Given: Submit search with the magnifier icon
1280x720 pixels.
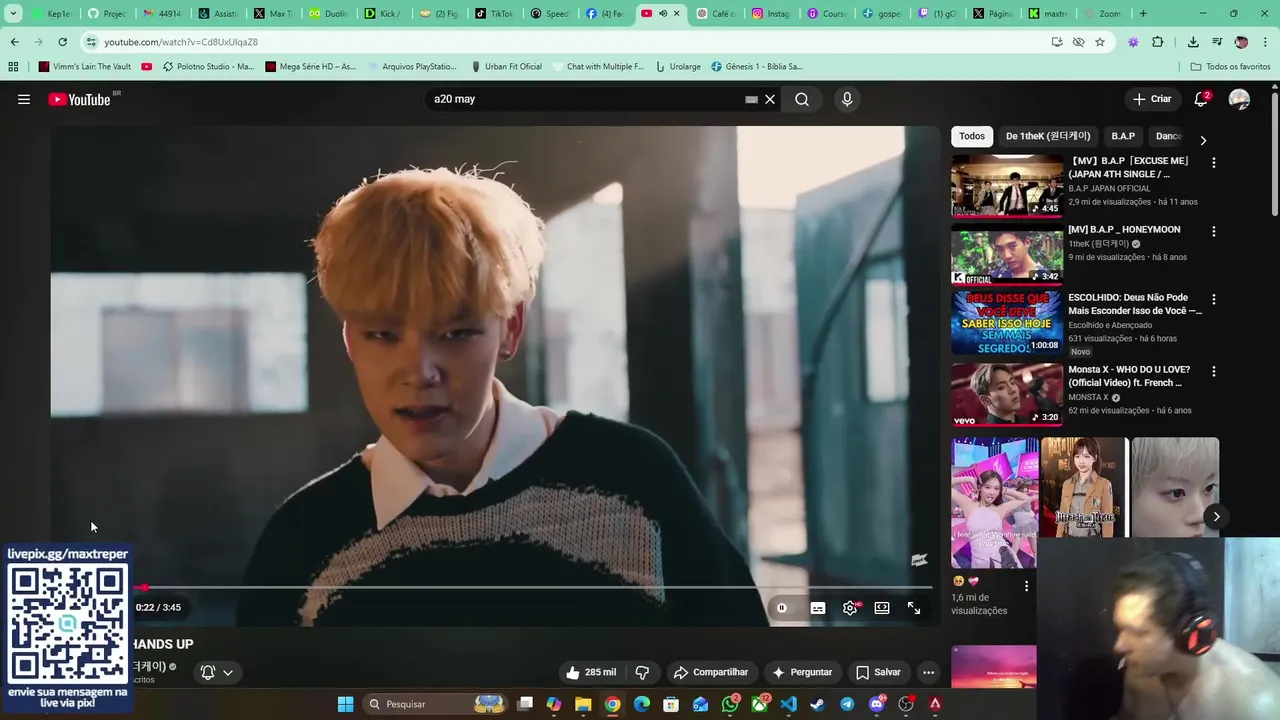Looking at the screenshot, I should 802,99.
